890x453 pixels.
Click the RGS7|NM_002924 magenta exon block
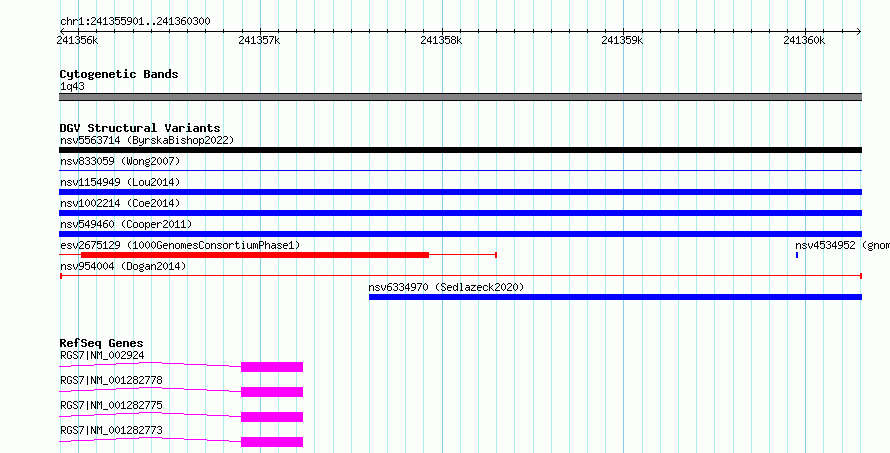click(x=272, y=367)
